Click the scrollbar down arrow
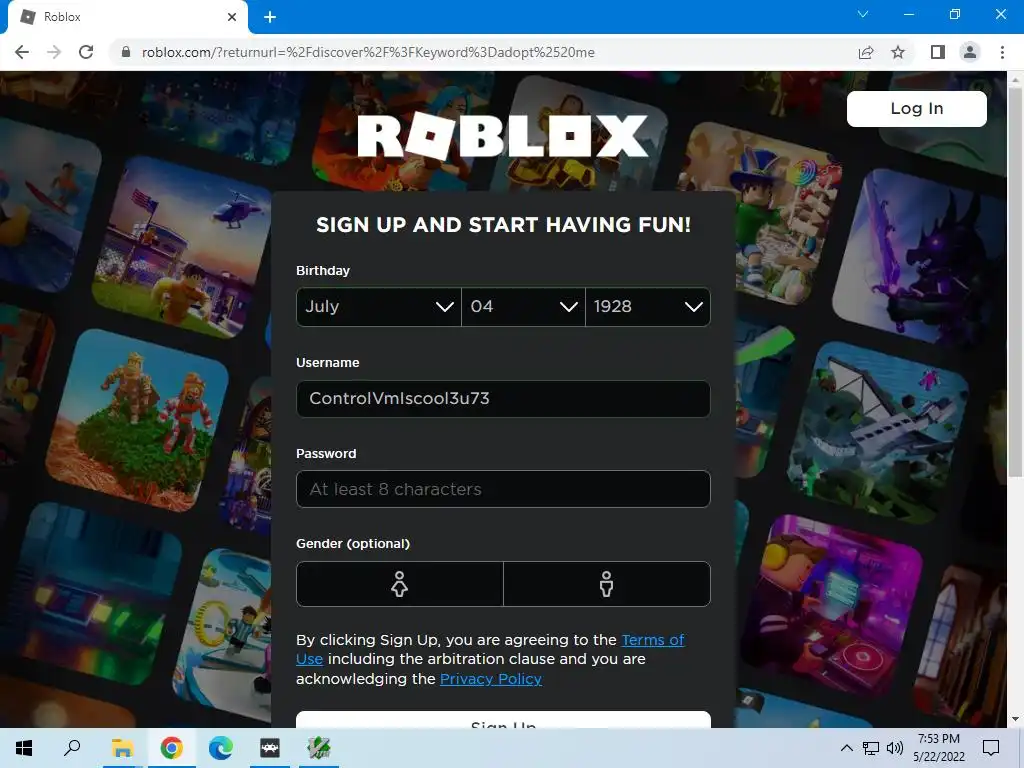 pos(1015,719)
